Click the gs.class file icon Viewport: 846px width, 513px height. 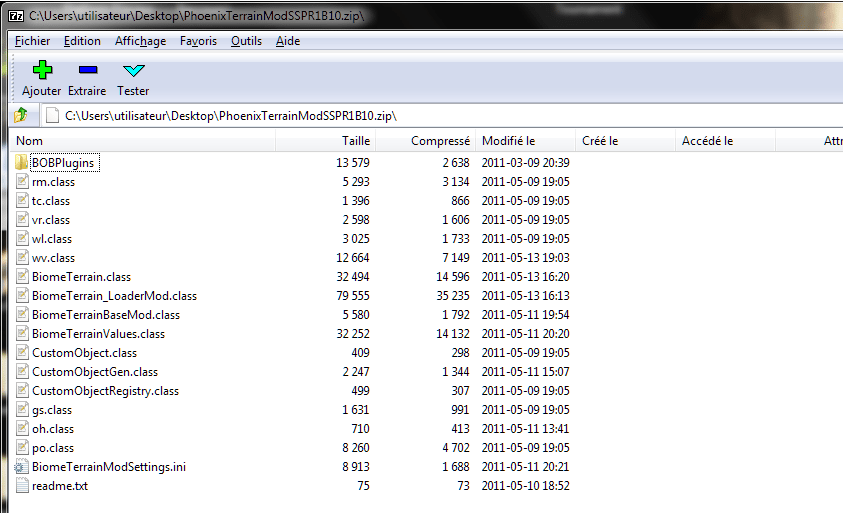[x=22, y=409]
